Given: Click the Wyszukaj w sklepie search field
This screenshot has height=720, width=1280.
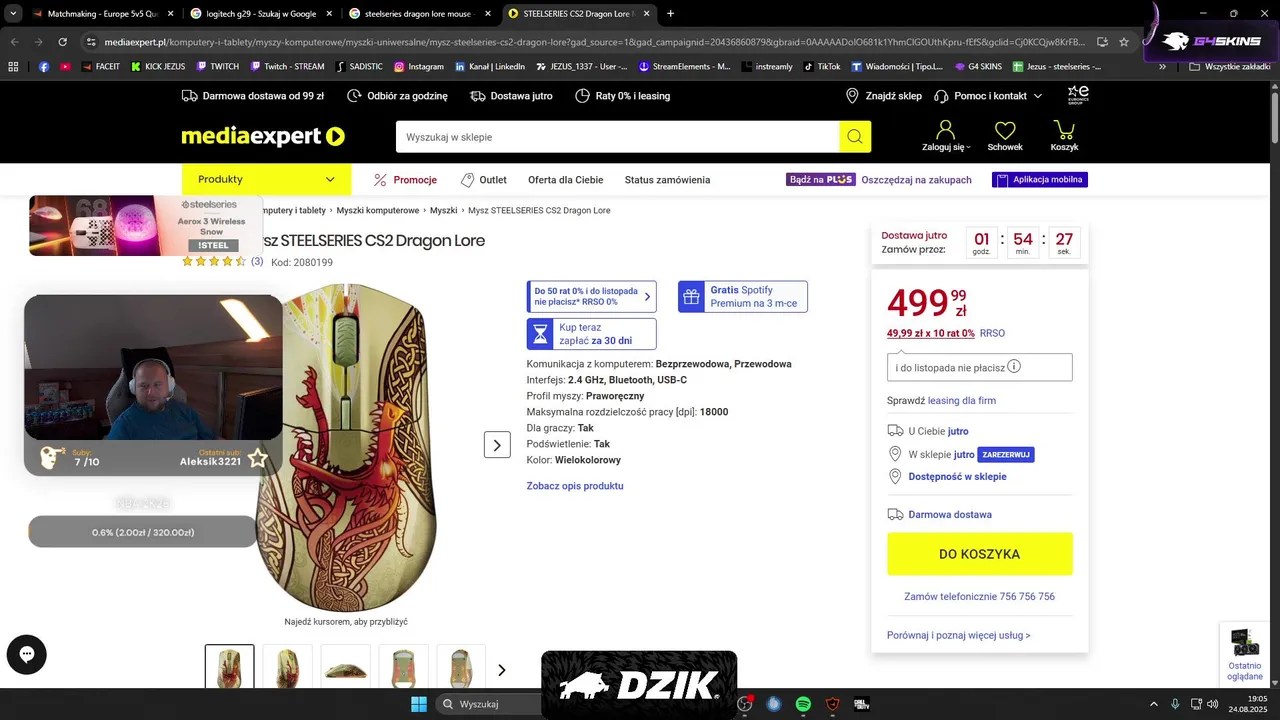Looking at the screenshot, I should pos(617,137).
